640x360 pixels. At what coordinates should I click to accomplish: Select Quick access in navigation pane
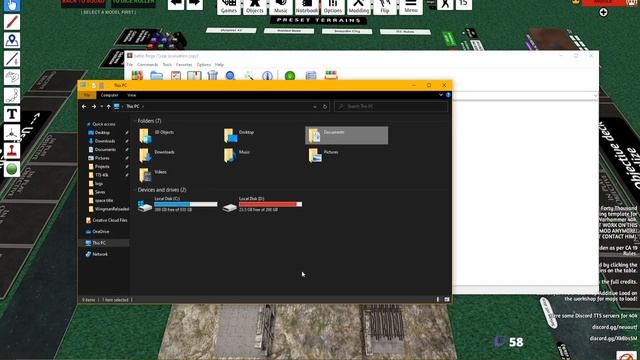[x=104, y=124]
